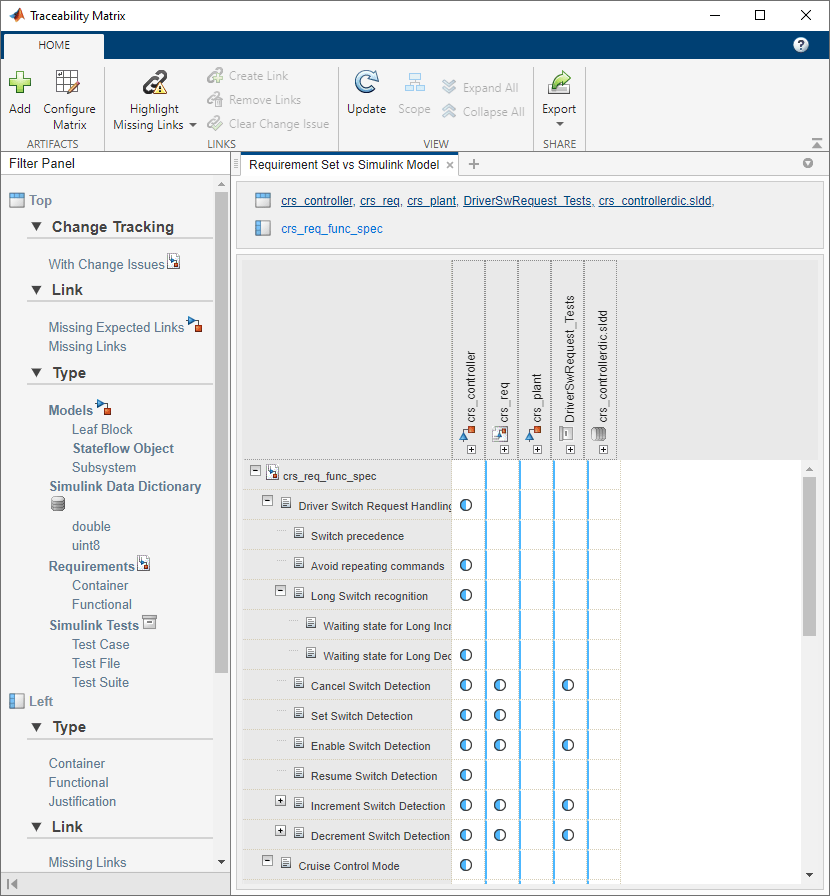
Task: Toggle the Missing Expected Links filter
Action: click(116, 327)
